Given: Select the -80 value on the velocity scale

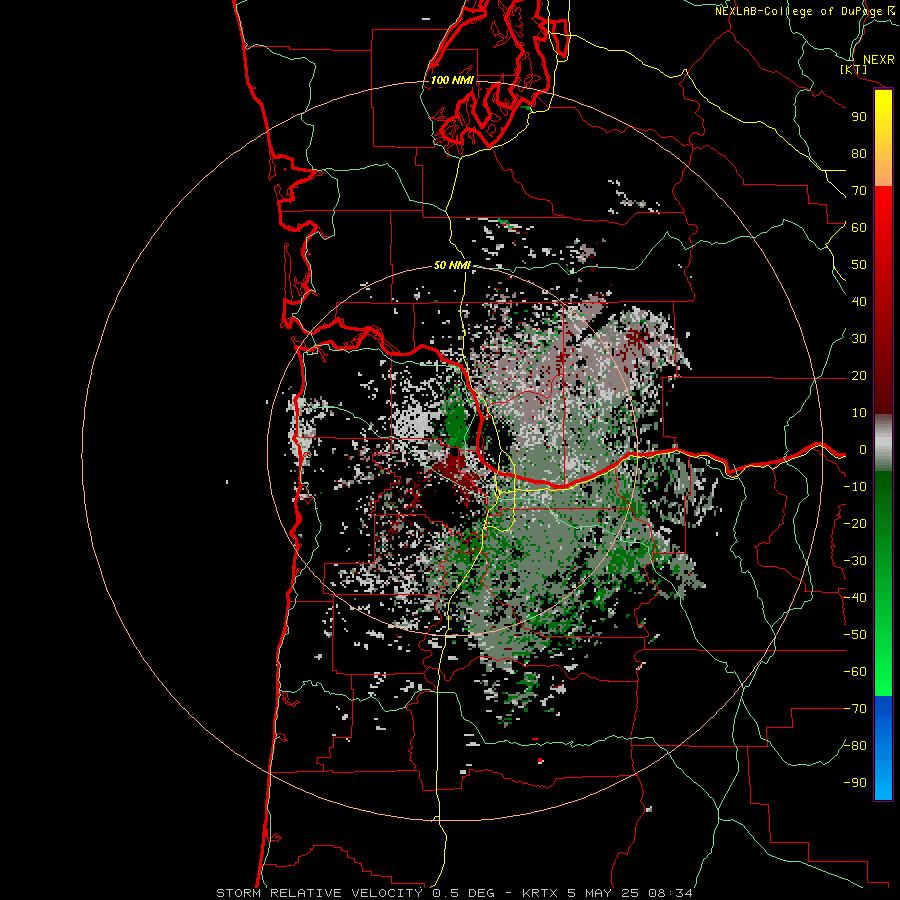Looking at the screenshot, I should tap(855, 746).
